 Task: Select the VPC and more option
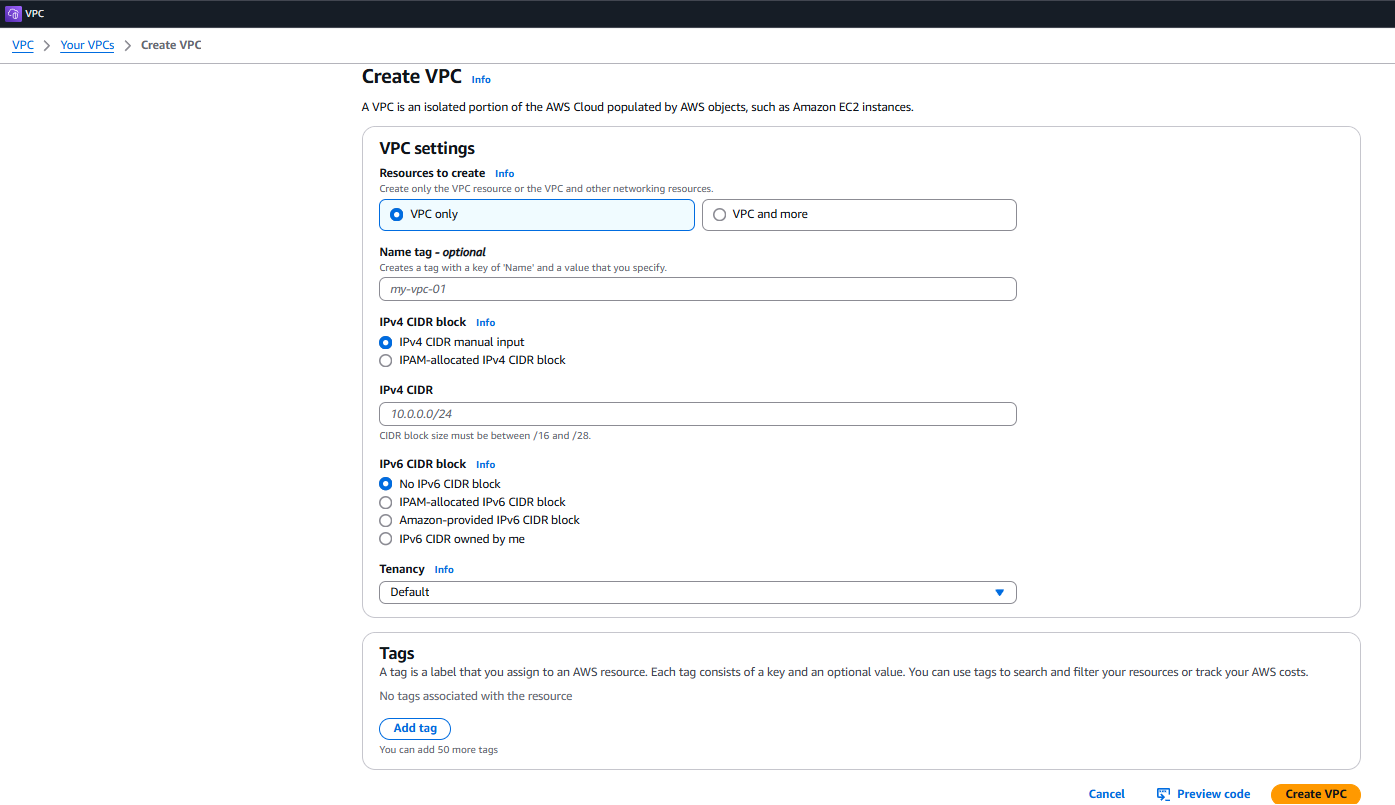(x=719, y=214)
